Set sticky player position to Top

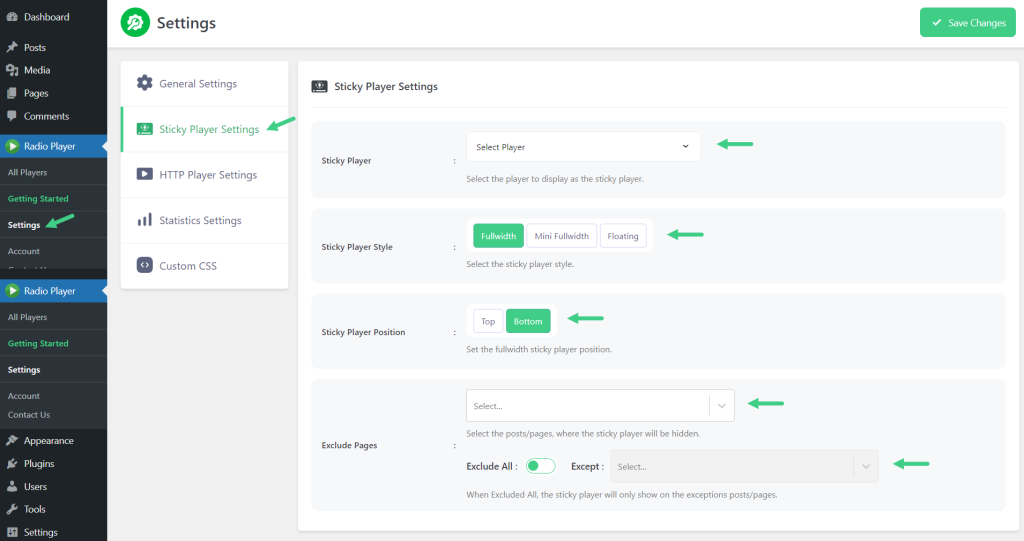(x=488, y=321)
